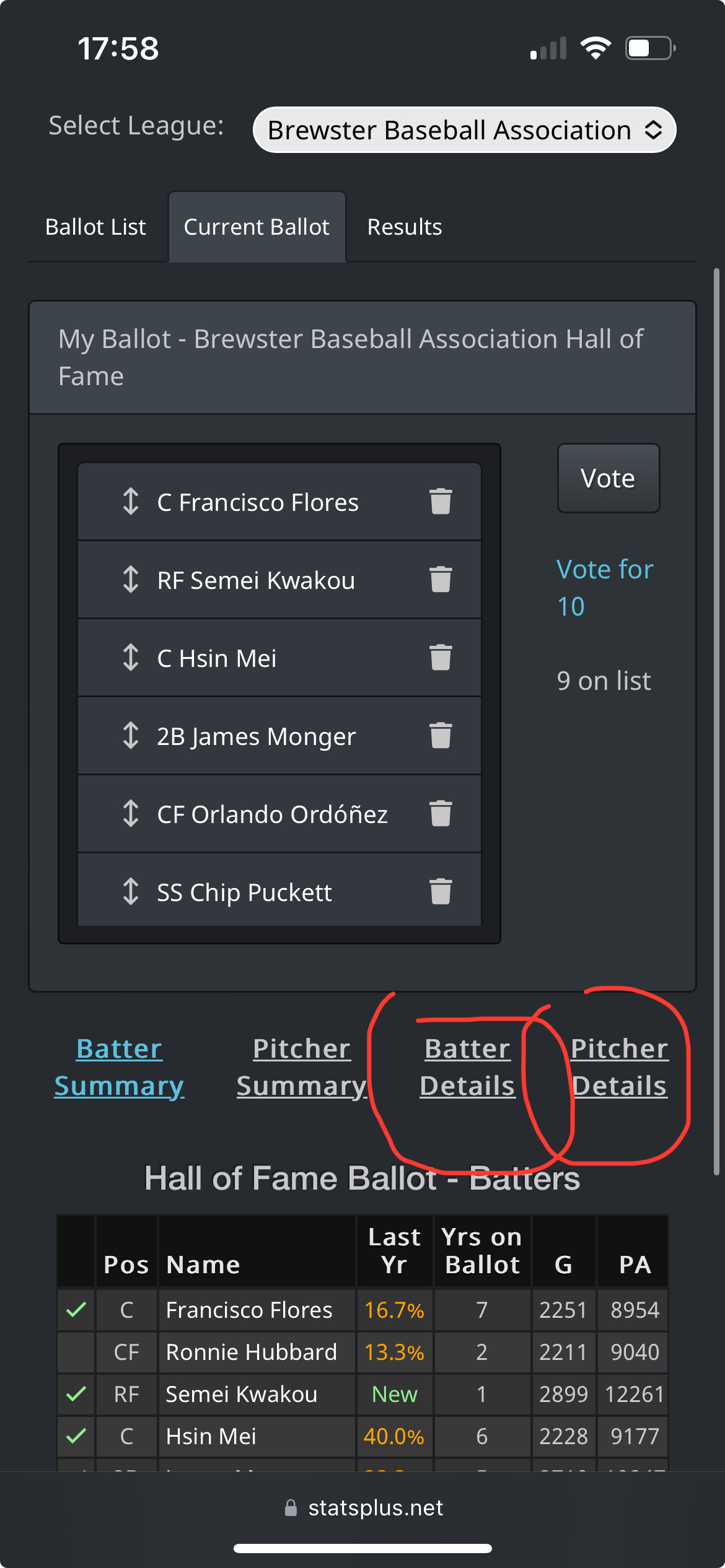Grab the reorder arrows for Francisco Flores

coord(130,502)
